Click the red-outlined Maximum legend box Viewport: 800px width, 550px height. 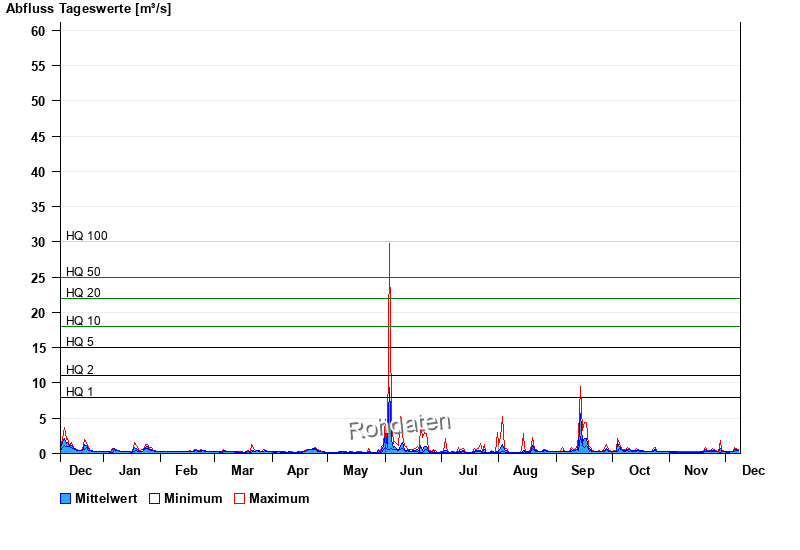pos(239,498)
